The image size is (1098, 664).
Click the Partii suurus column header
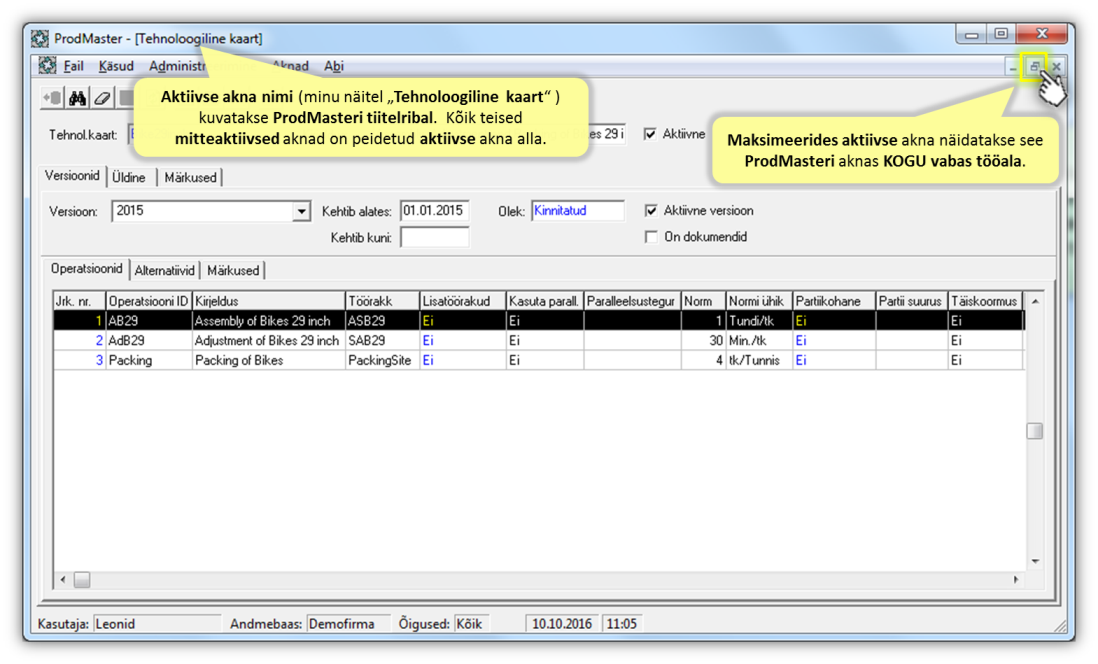click(x=911, y=301)
